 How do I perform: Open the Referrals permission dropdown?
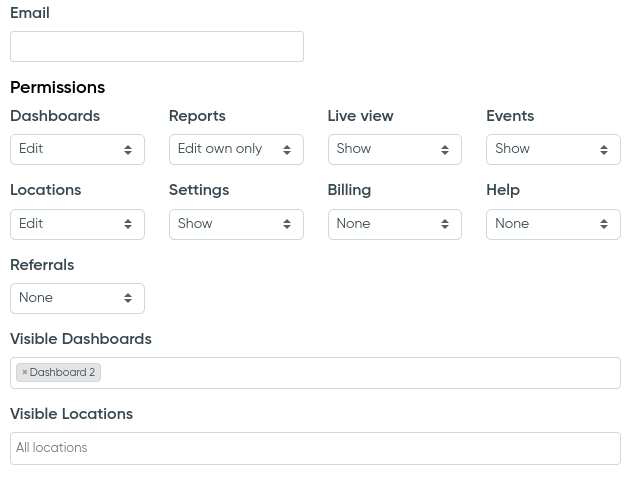click(77, 298)
